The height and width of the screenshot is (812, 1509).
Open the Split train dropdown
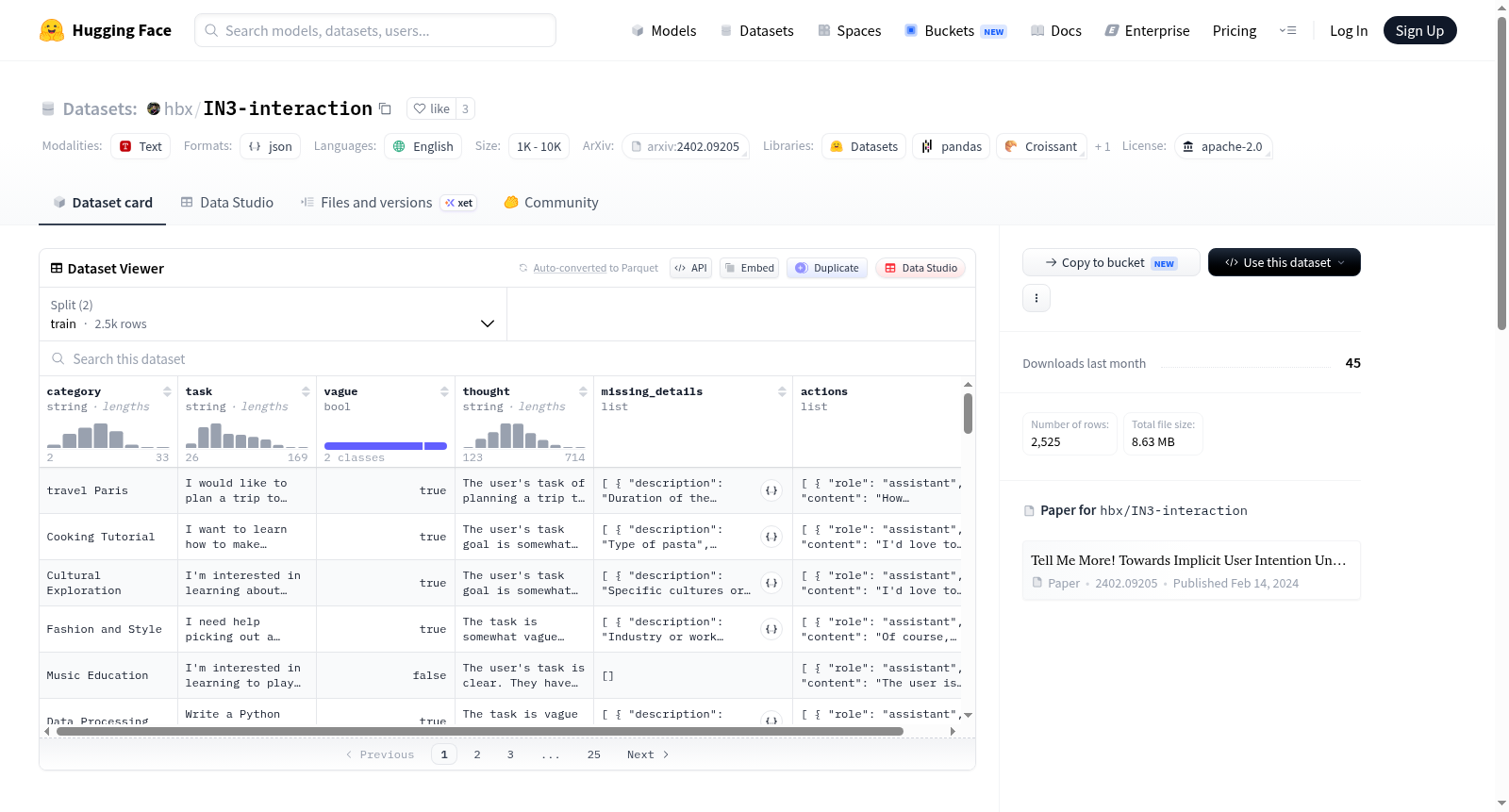(273, 314)
